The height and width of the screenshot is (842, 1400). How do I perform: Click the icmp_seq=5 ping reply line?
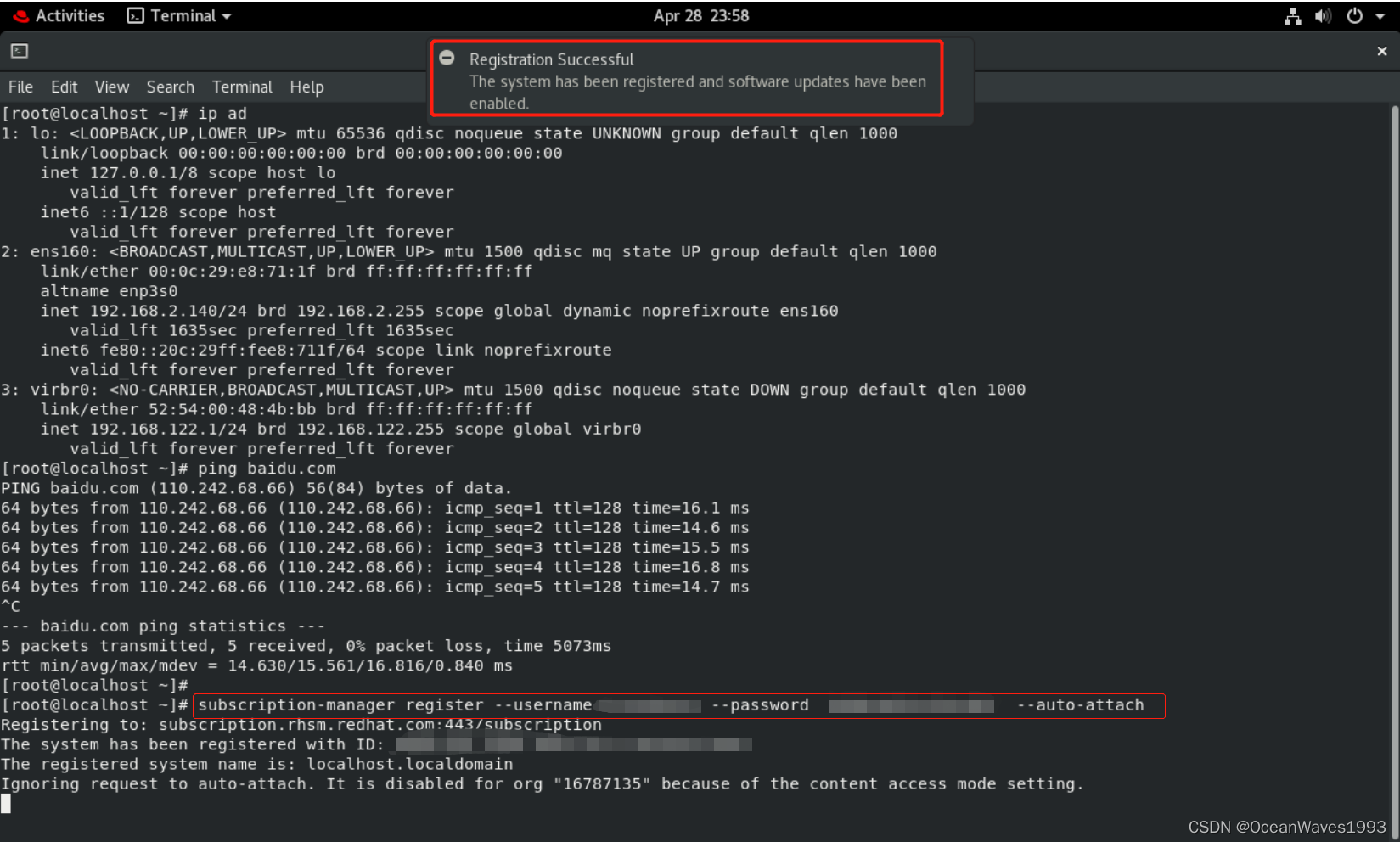pos(375,587)
